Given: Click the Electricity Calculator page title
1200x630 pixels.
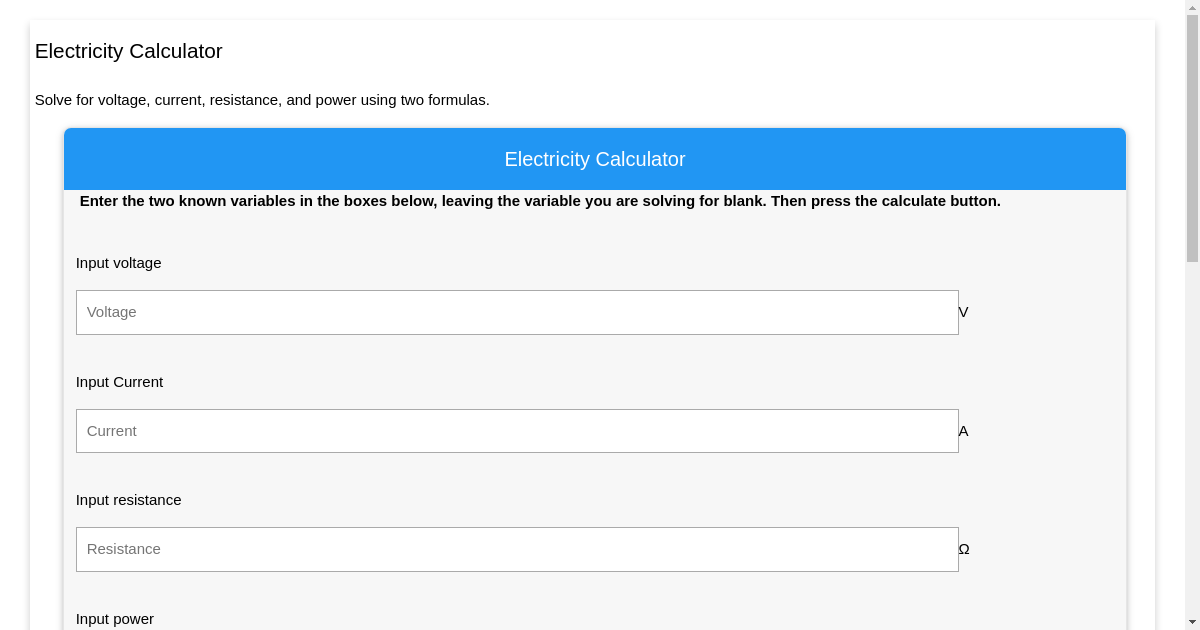Looking at the screenshot, I should point(128,51).
